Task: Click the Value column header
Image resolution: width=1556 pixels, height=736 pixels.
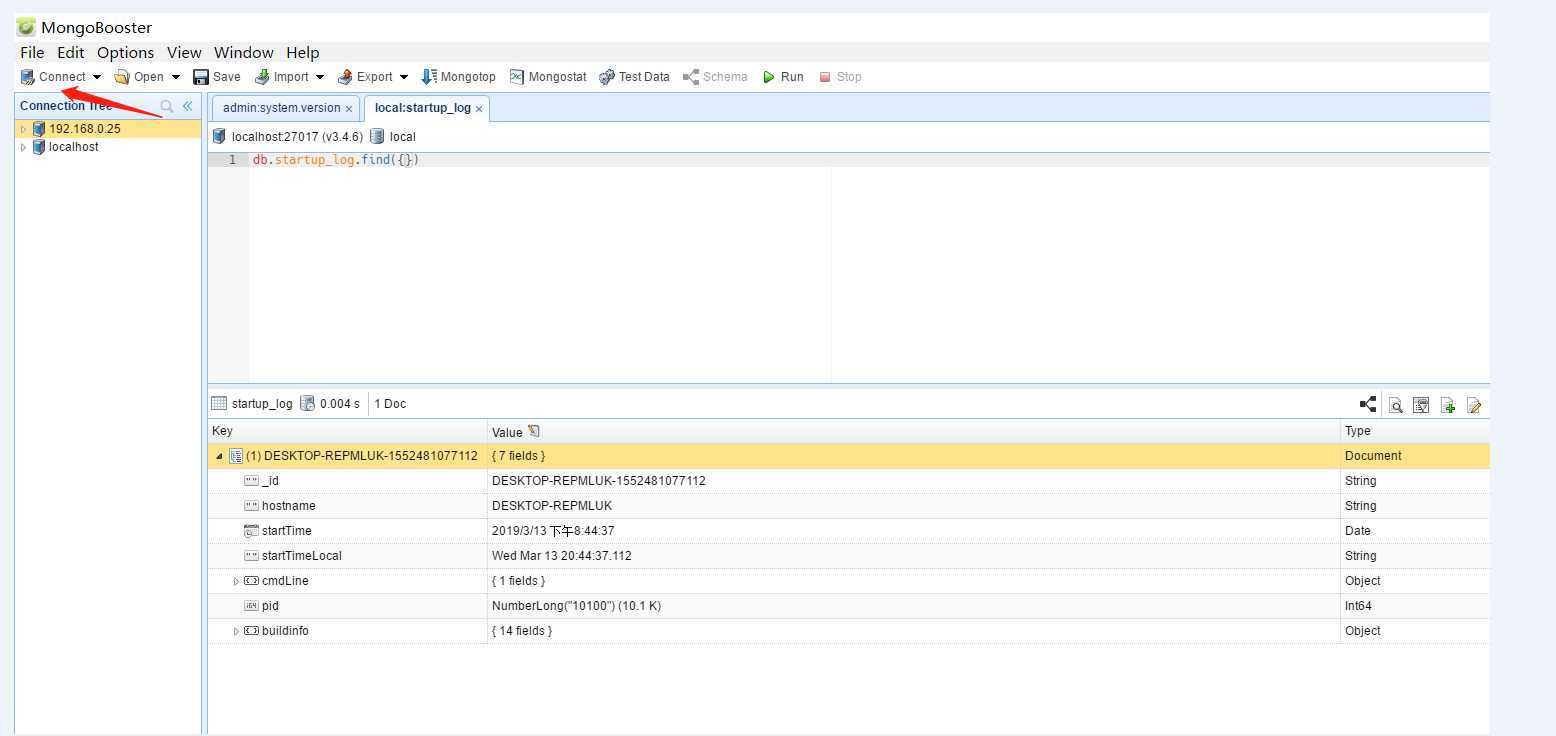Action: (914, 431)
